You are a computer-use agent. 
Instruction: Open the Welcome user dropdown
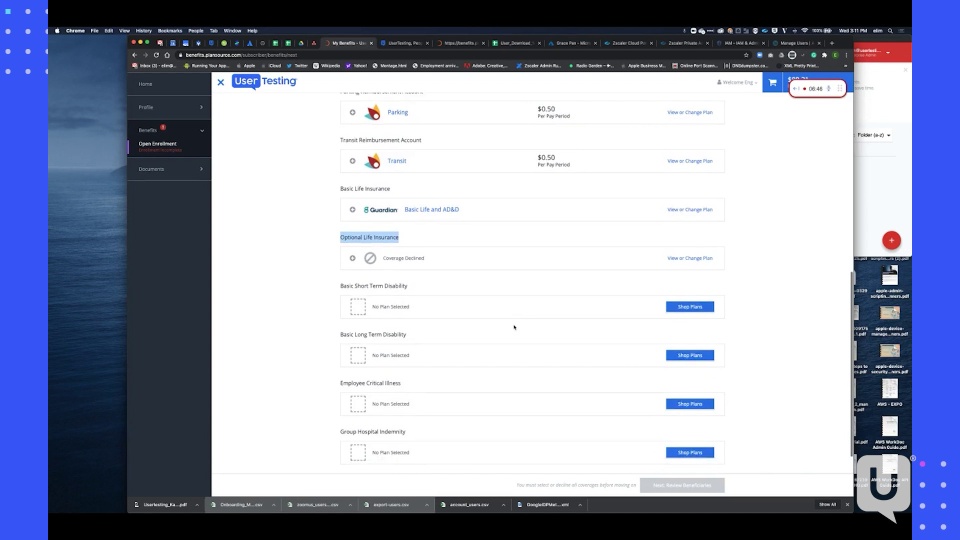pyautogui.click(x=737, y=82)
